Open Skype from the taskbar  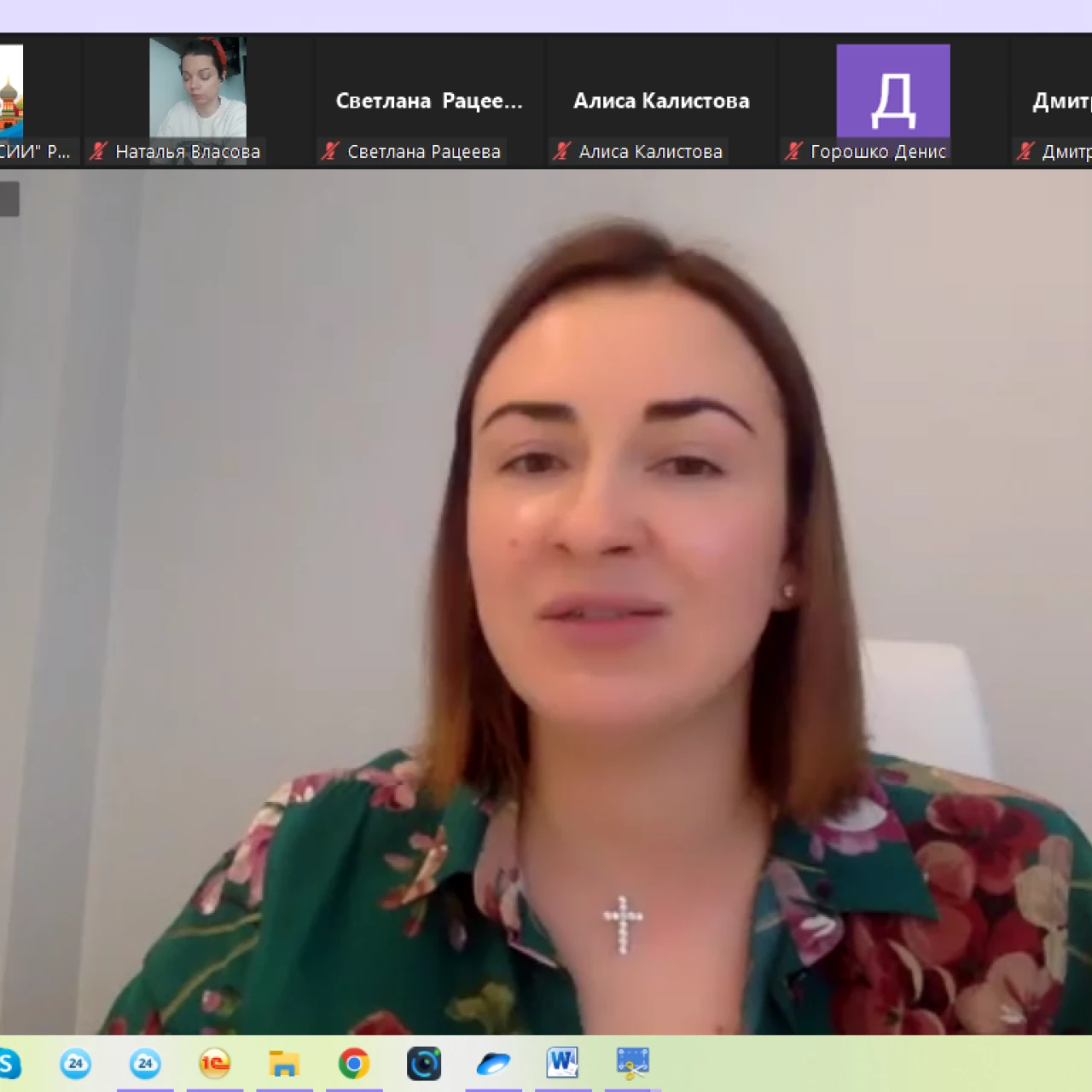9,1063
